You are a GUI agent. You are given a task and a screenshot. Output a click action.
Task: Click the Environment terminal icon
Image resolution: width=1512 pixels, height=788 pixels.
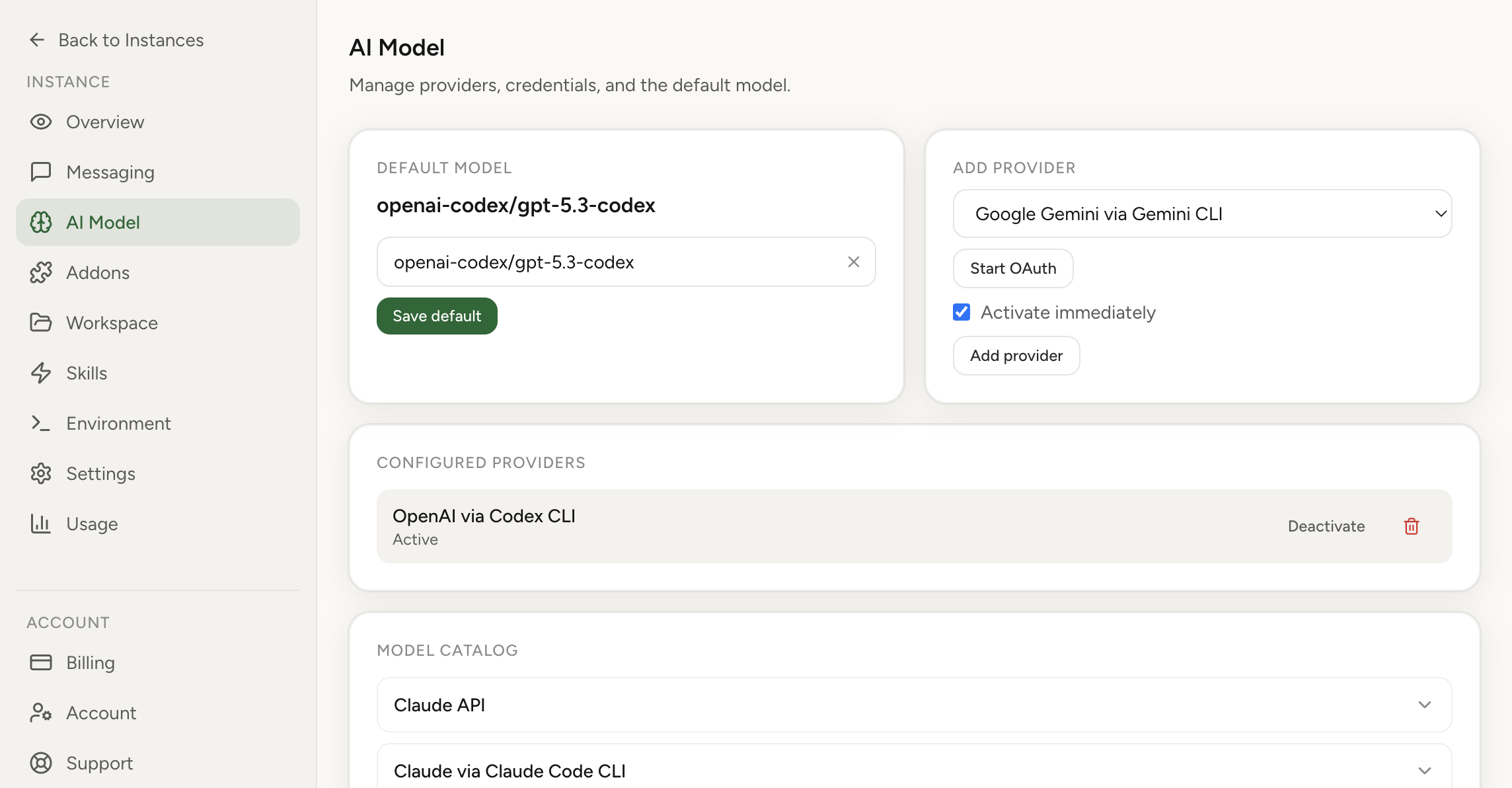41,423
